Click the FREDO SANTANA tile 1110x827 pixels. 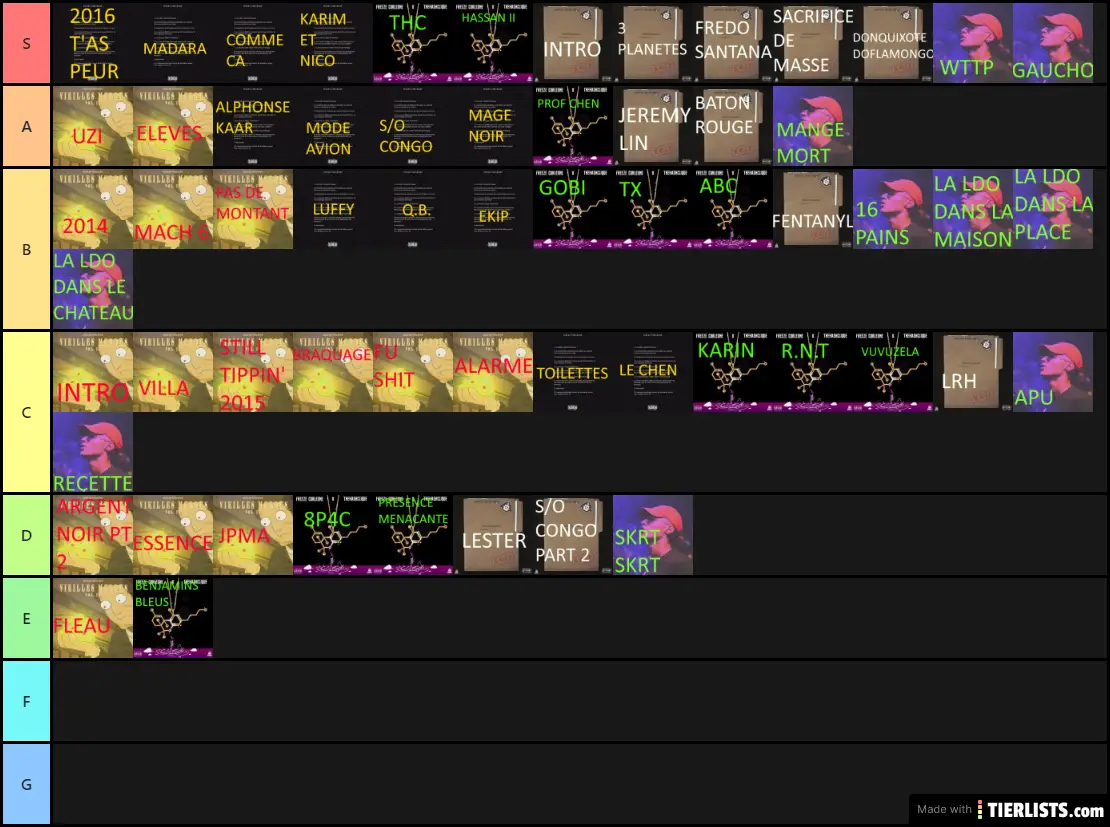[x=733, y=43]
